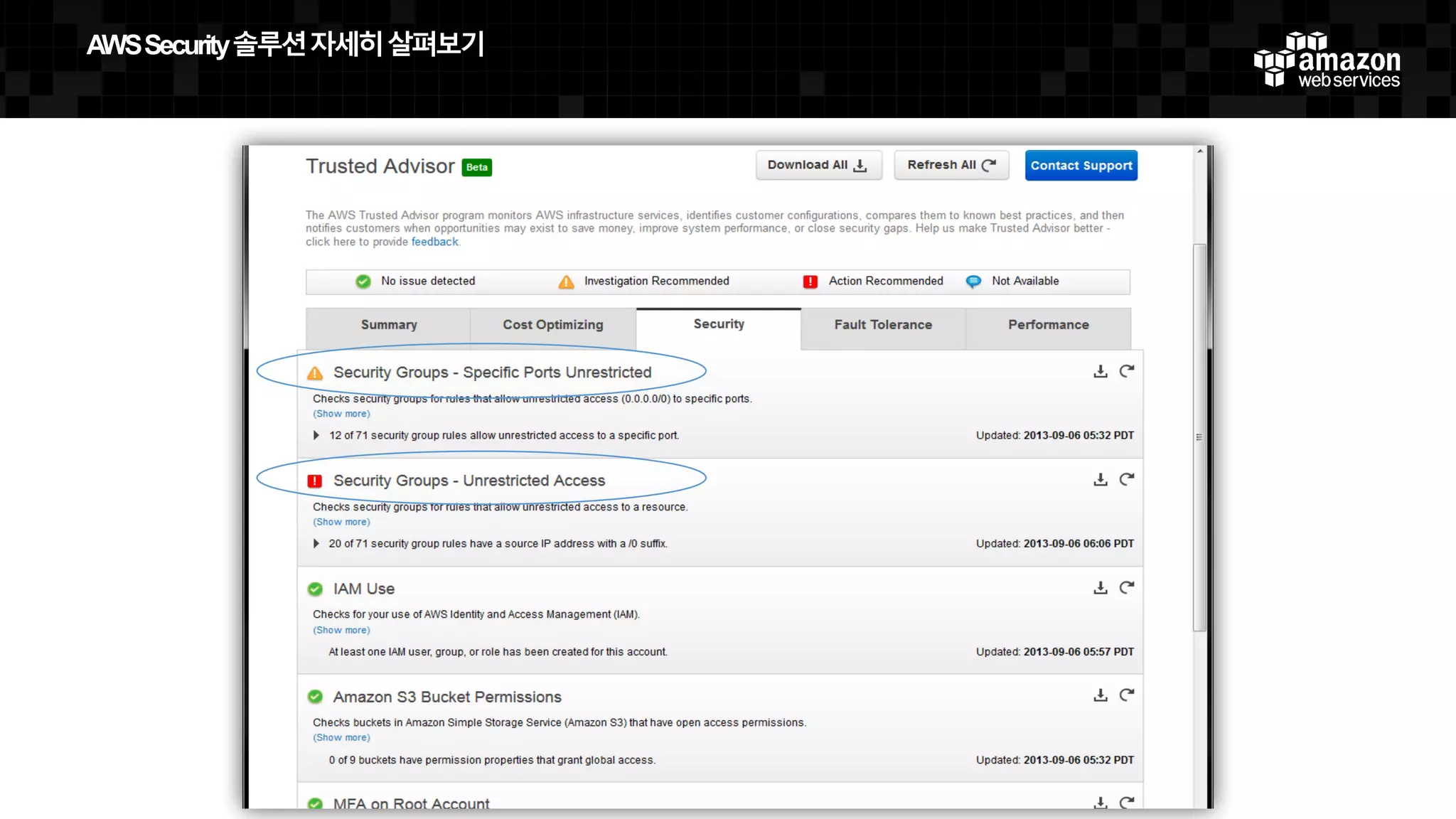
Task: Download the IAM Use check results
Action: [1101, 588]
